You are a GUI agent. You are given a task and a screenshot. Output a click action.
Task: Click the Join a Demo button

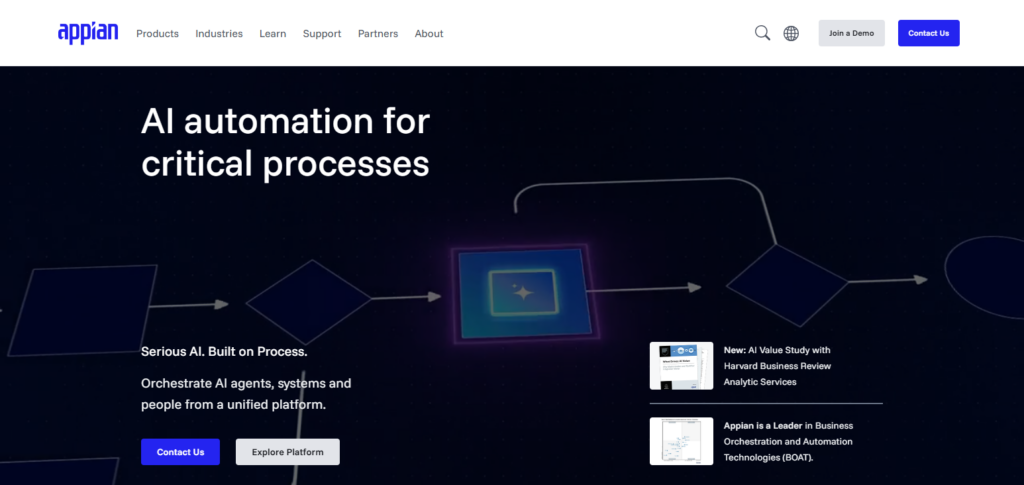click(x=852, y=33)
